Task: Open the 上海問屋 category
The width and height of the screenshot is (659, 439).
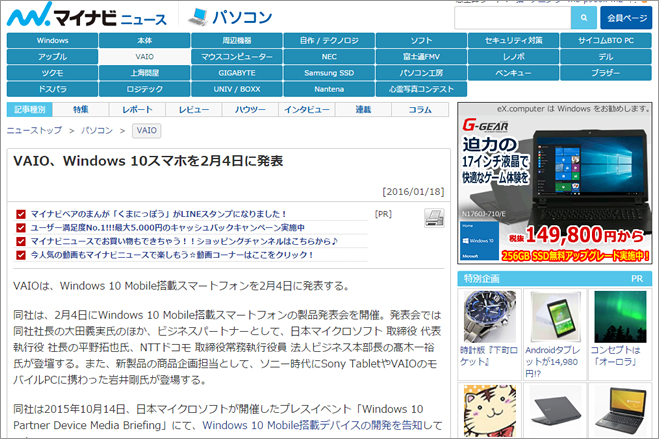Action: point(145,73)
